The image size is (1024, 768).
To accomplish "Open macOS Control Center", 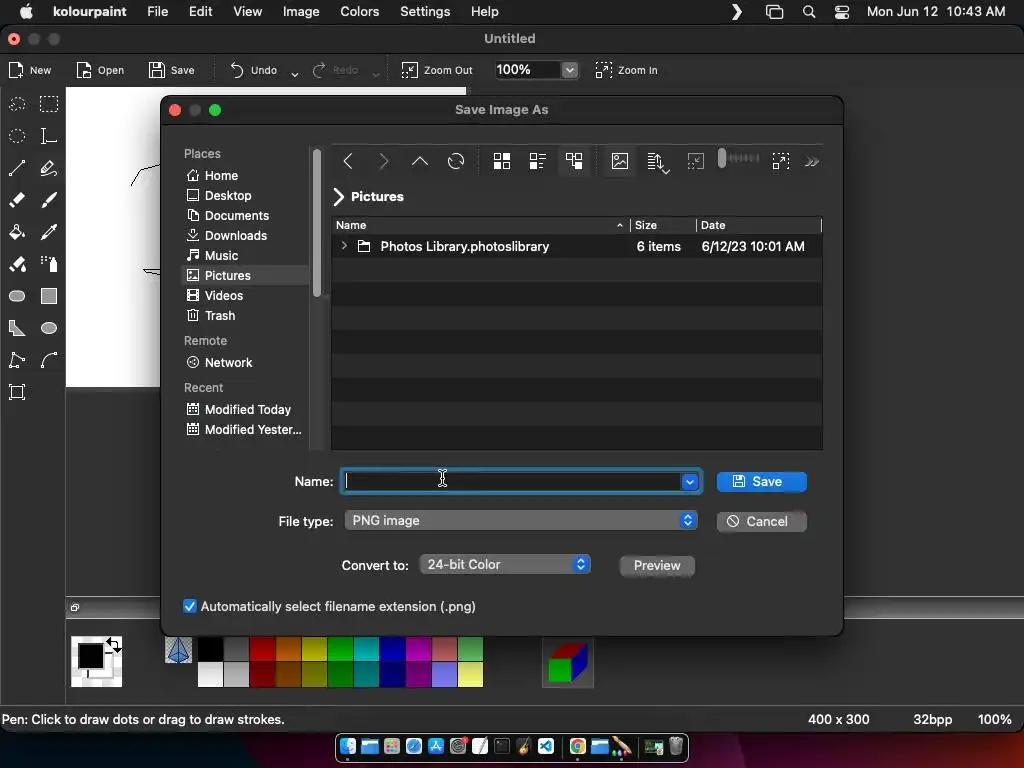I will pos(842,12).
